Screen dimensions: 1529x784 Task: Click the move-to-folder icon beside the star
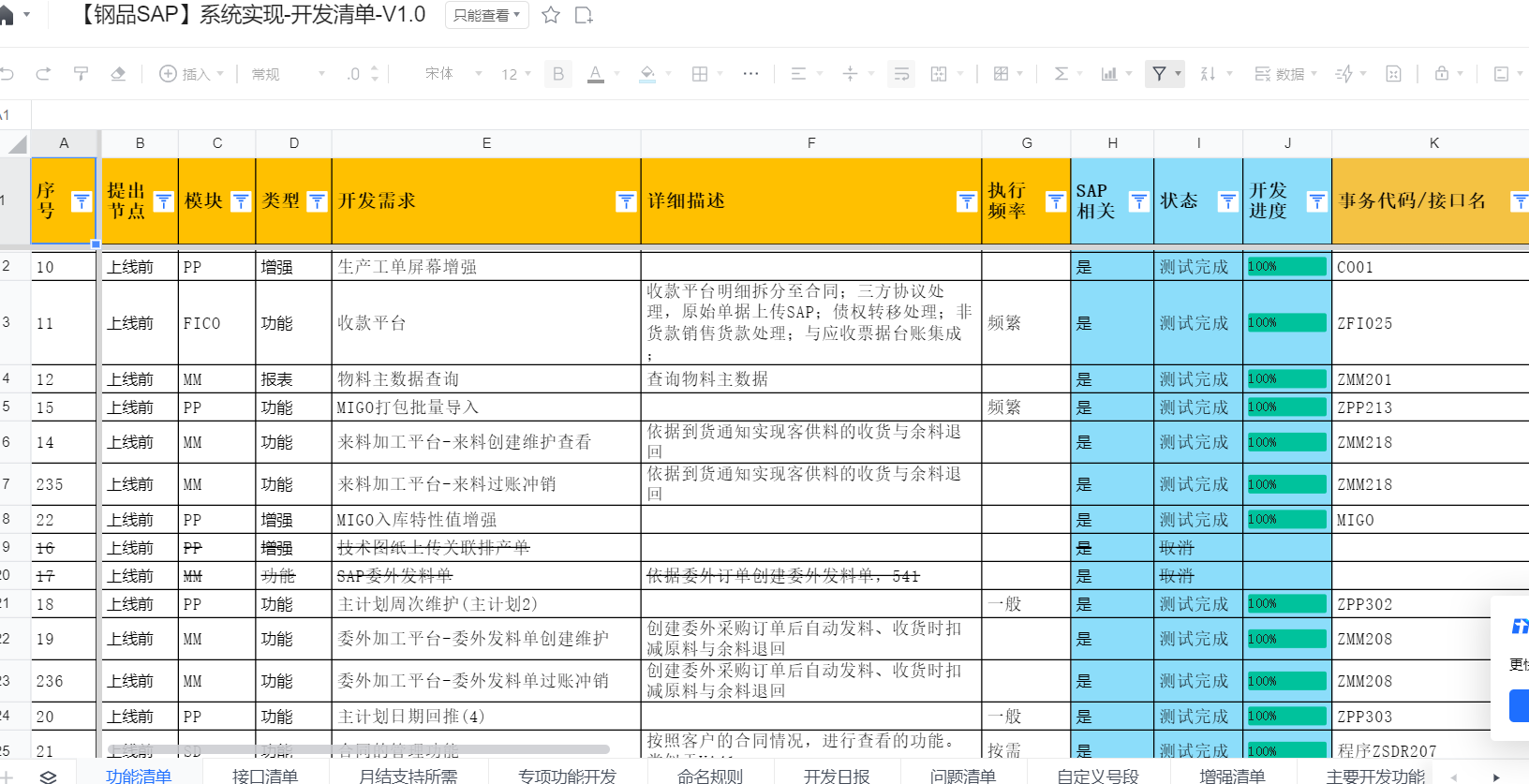pos(584,15)
